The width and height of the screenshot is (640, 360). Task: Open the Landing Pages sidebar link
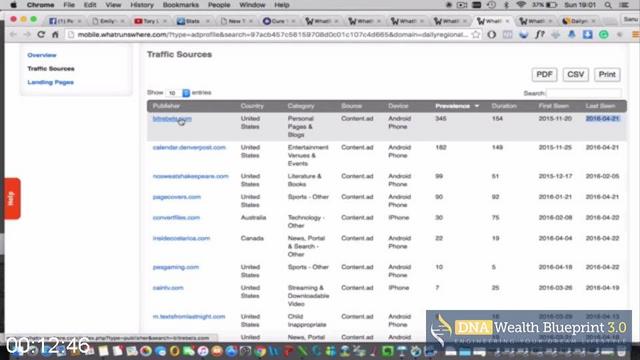click(51, 82)
